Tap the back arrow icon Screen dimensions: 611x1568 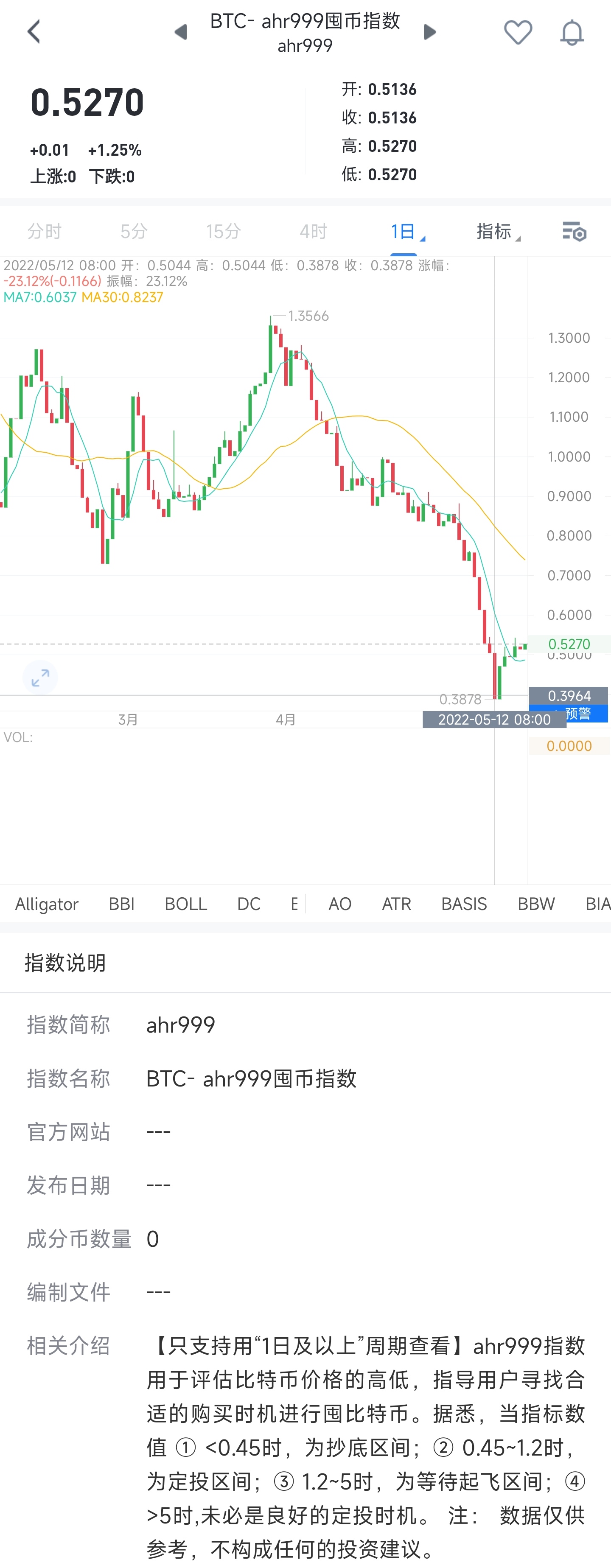tap(34, 32)
